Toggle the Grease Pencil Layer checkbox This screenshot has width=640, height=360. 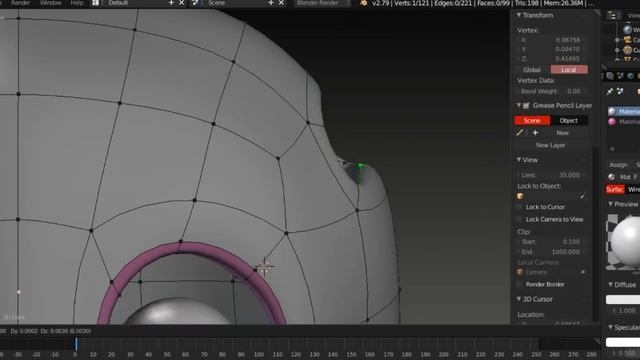click(526, 106)
